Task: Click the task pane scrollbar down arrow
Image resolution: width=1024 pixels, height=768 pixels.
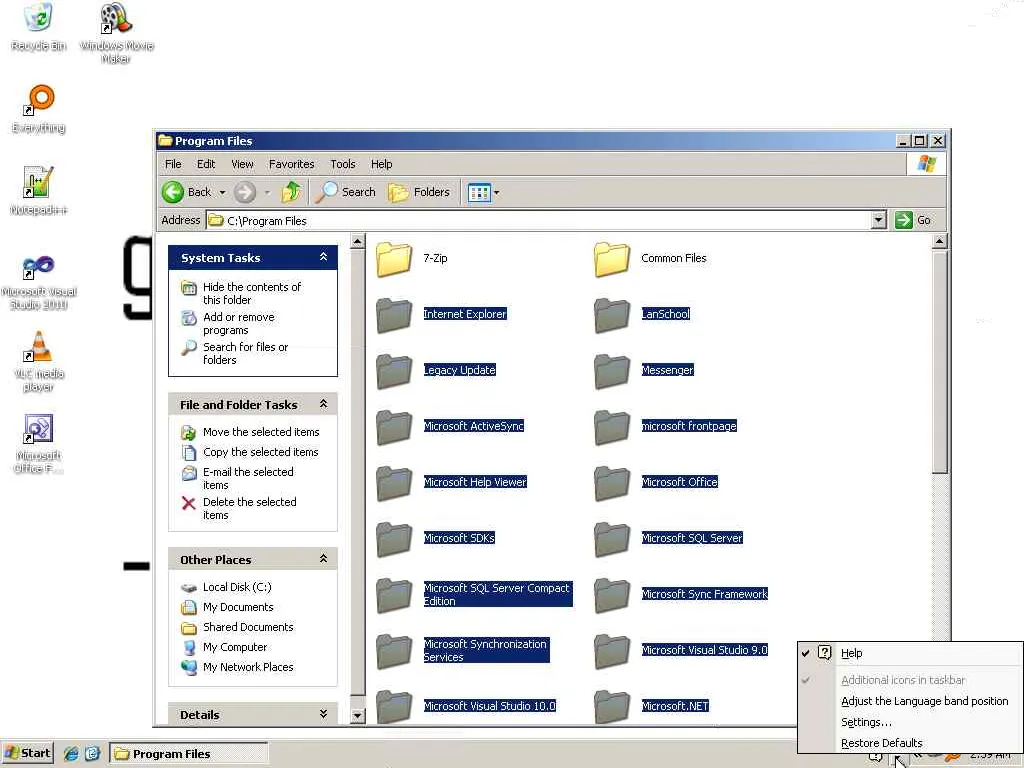Action: pyautogui.click(x=357, y=716)
